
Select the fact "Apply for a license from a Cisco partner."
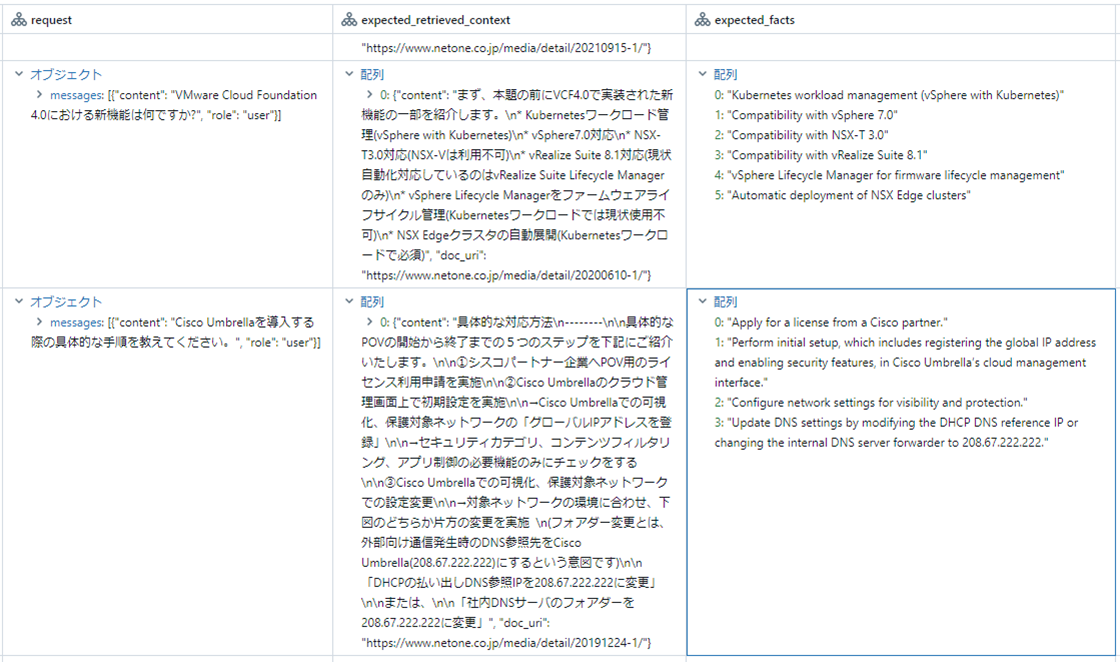pyautogui.click(x=838, y=323)
